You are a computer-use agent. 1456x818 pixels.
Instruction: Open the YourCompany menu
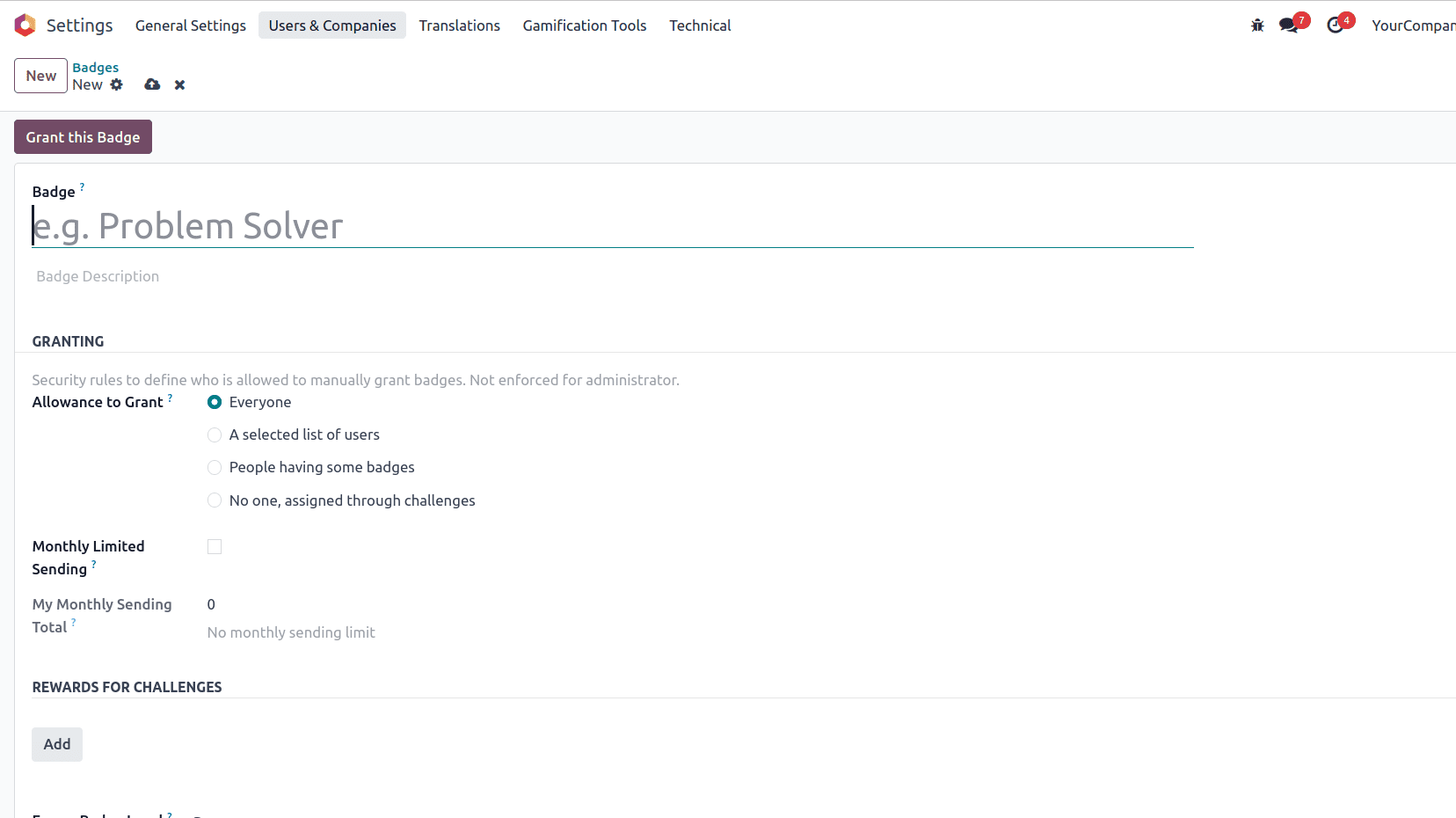(1411, 26)
